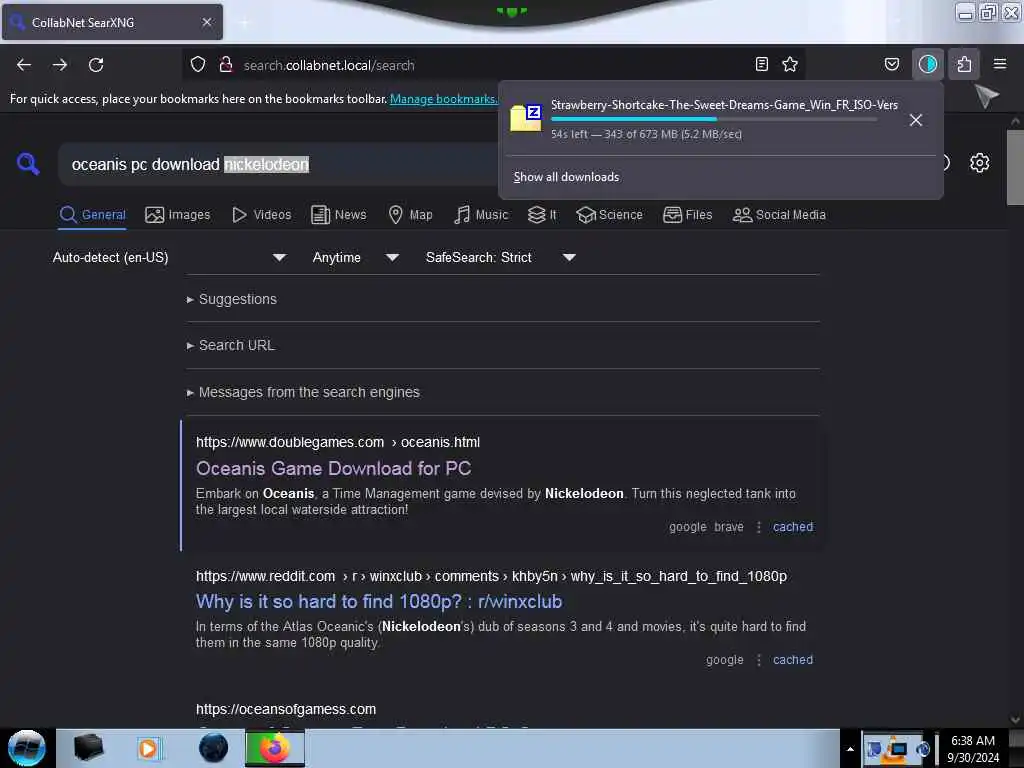Switch to the Map category

[410, 215]
